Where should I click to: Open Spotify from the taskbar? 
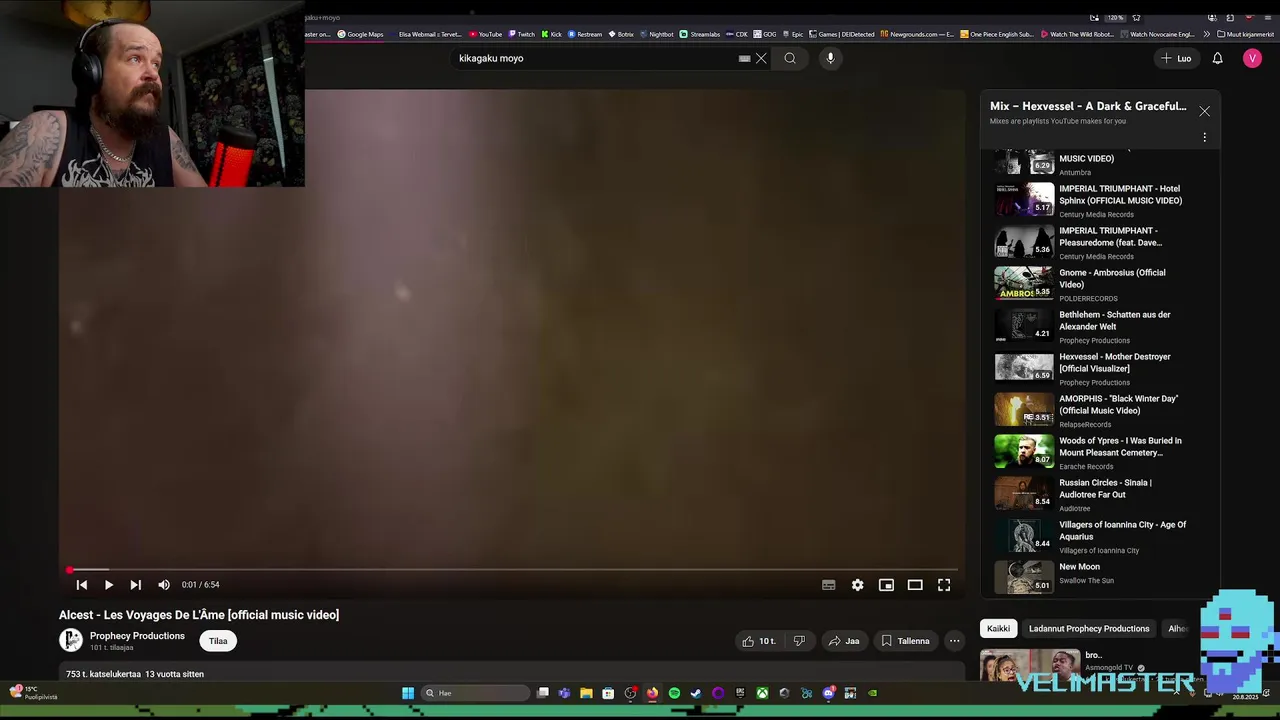[x=674, y=693]
